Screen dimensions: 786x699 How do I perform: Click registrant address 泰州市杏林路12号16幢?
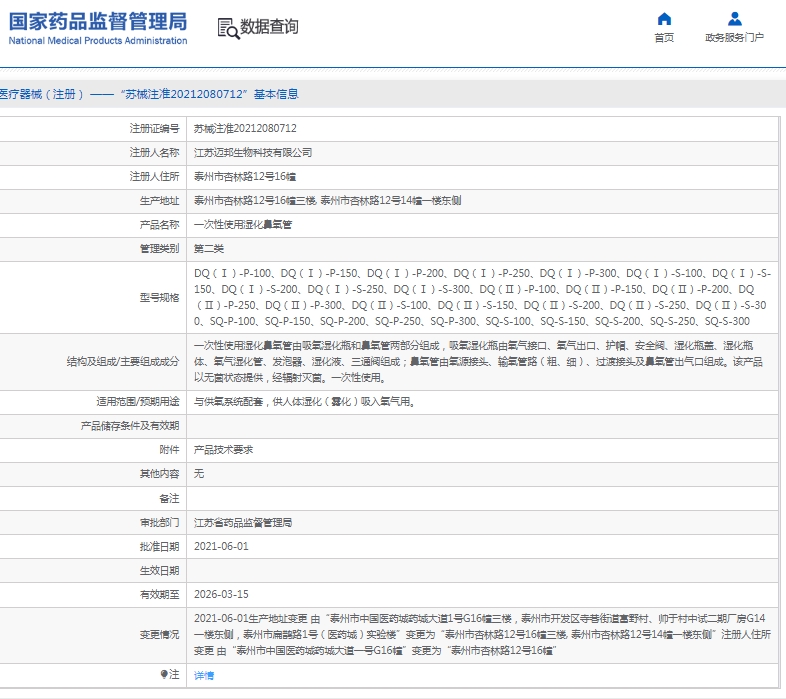pos(245,177)
